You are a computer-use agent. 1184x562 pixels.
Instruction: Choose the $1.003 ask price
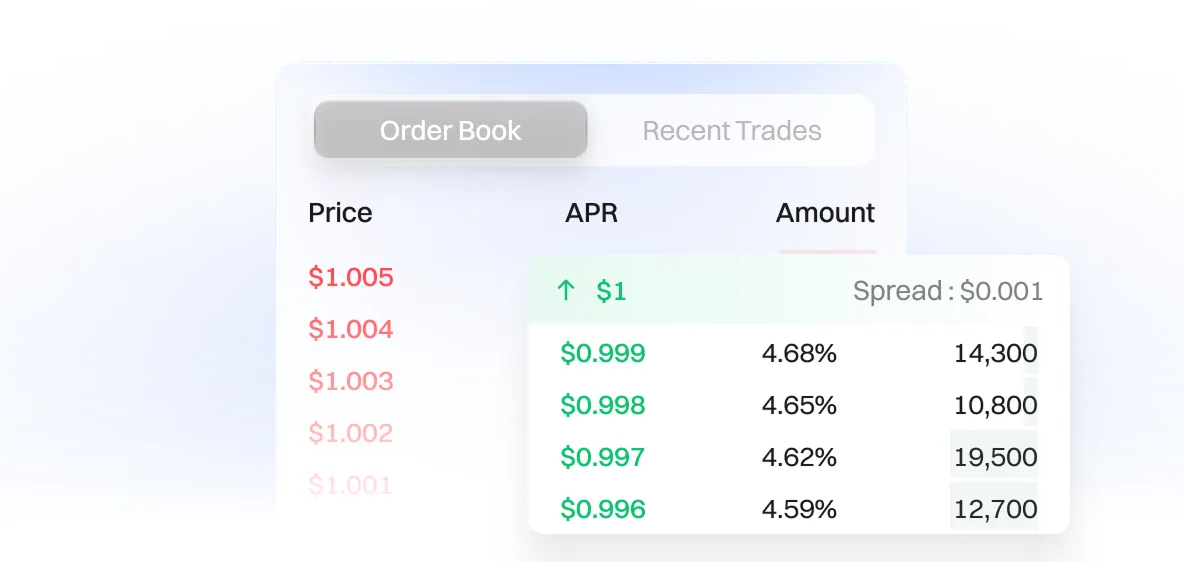pos(351,381)
